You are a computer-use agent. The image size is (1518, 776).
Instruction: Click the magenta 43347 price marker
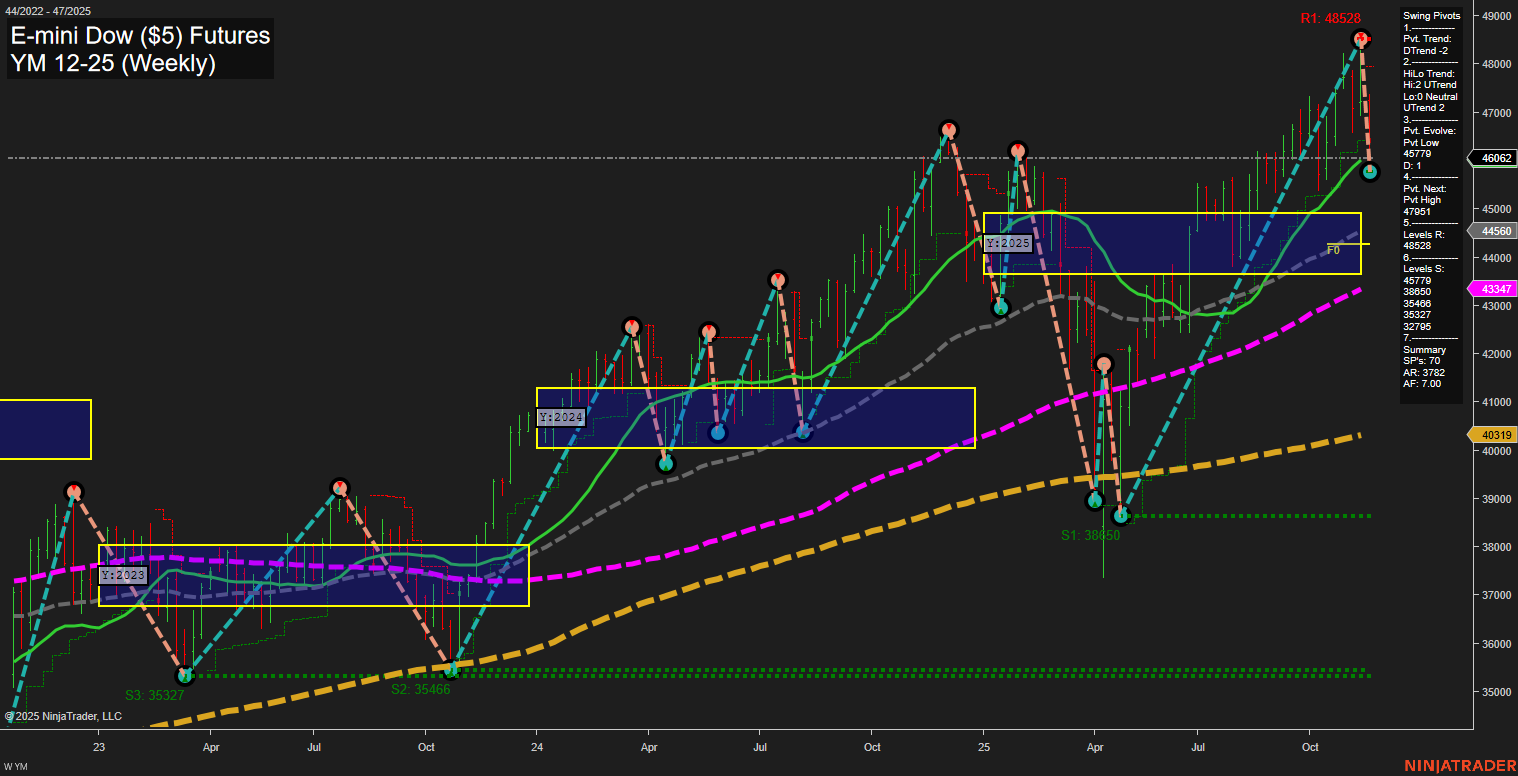tap(1492, 289)
